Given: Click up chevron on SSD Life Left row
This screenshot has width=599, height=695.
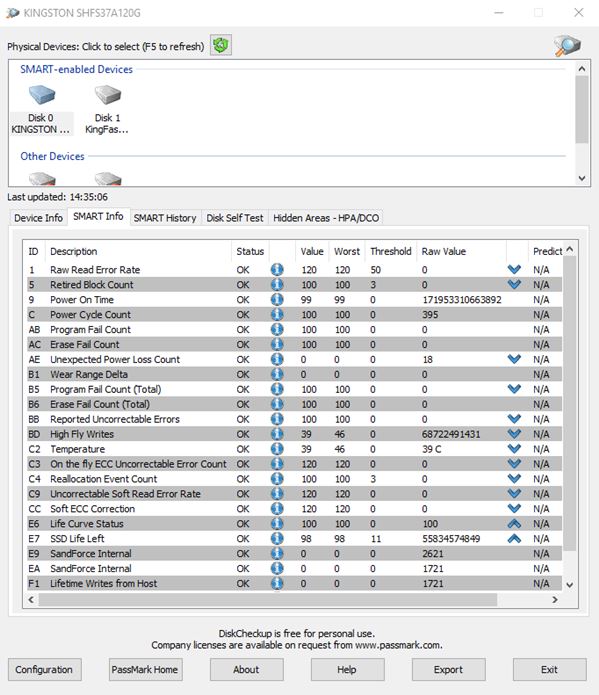Looking at the screenshot, I should (x=514, y=539).
